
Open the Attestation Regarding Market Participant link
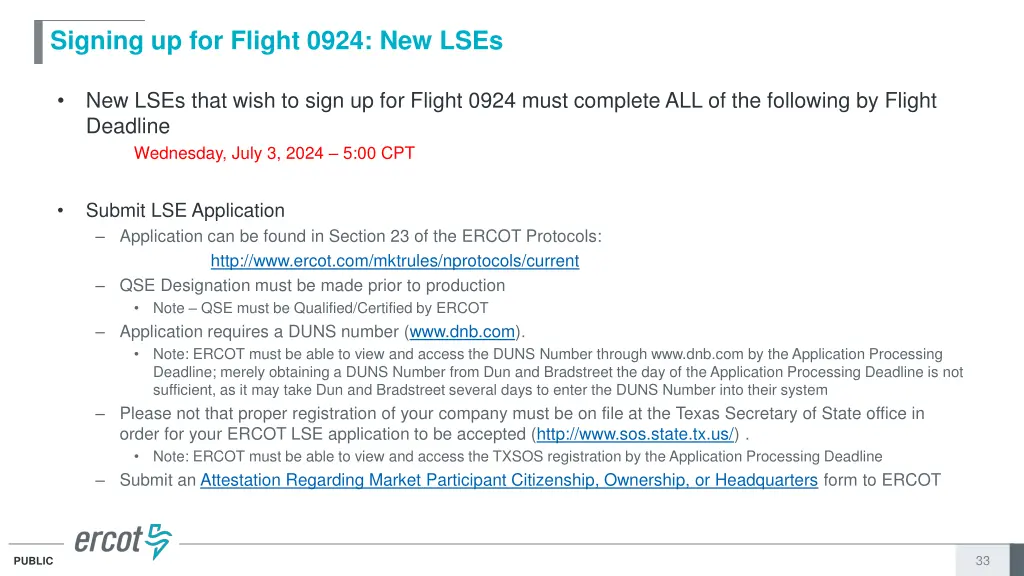[x=509, y=480]
